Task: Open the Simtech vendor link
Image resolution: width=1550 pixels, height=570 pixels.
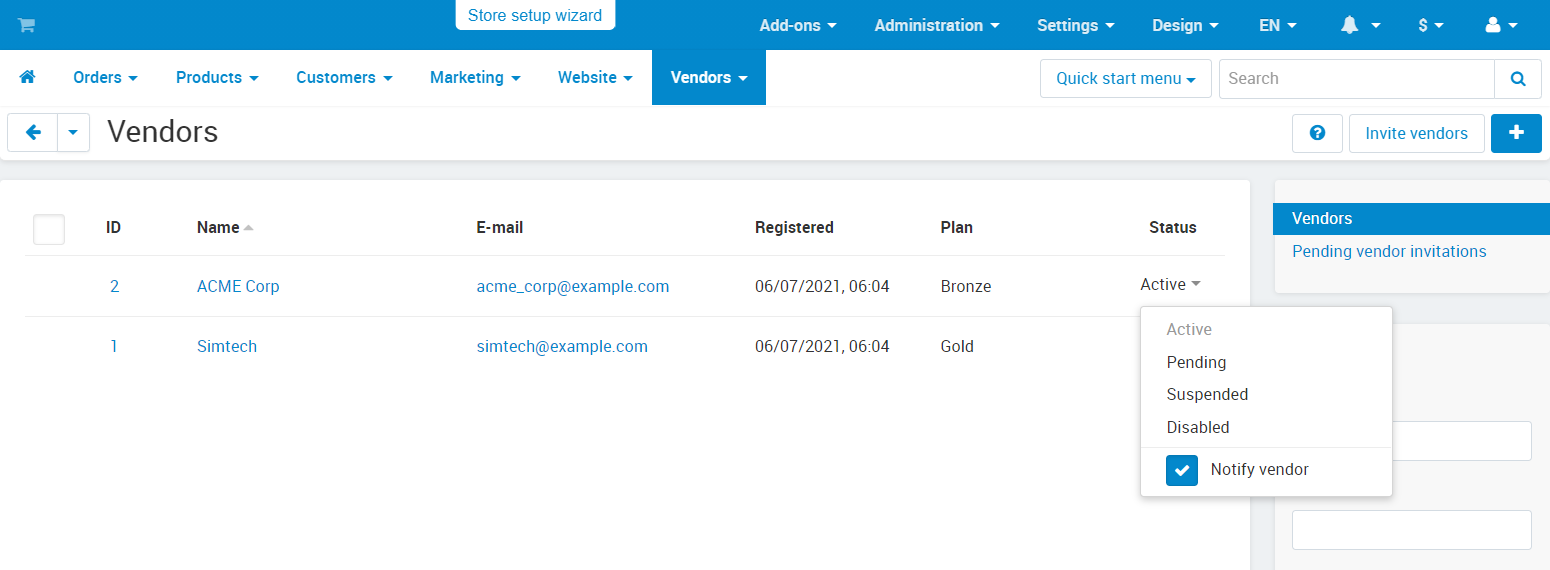Action: tap(227, 346)
